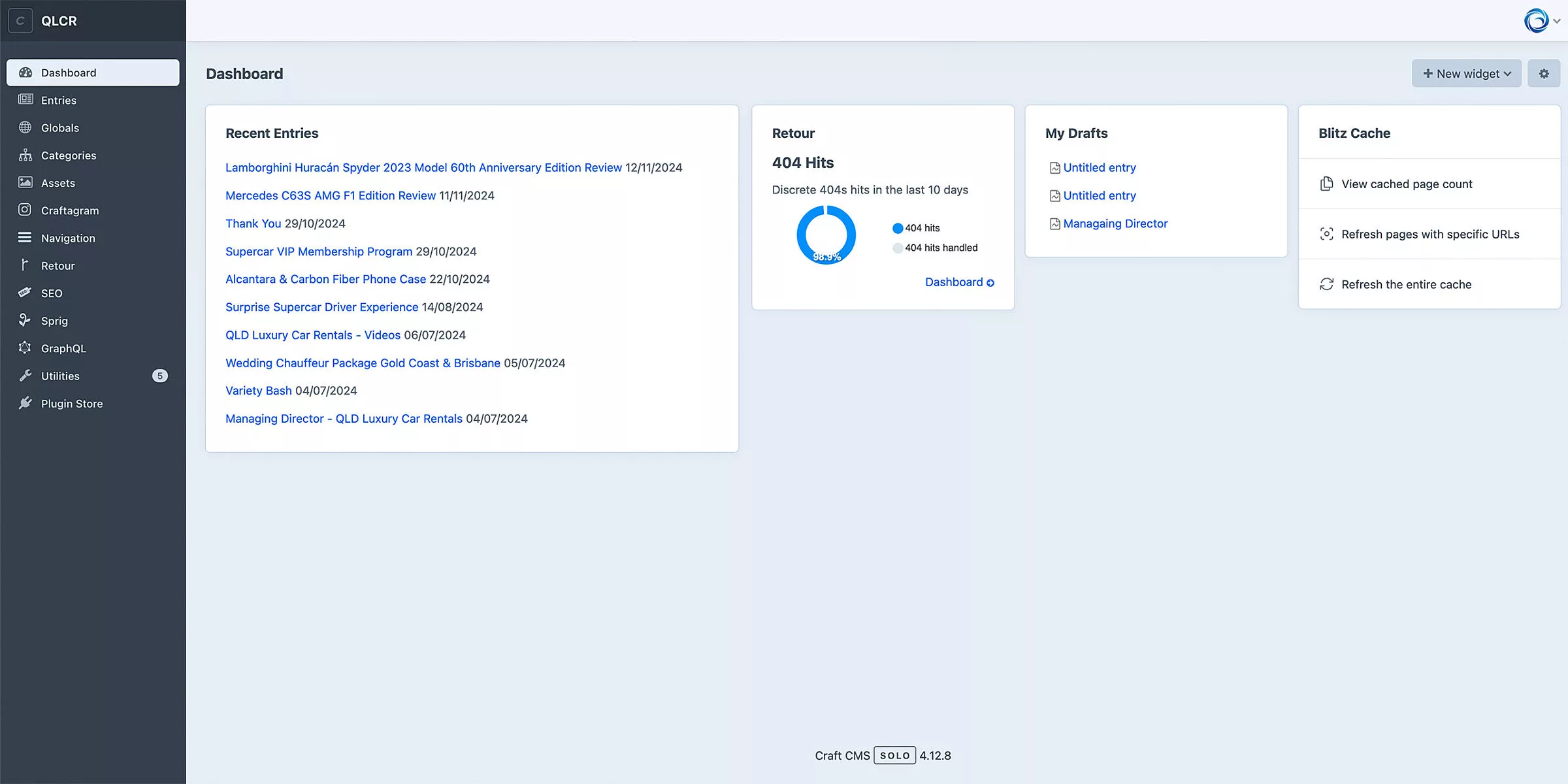Click the QLCR site name
Viewport: 1568px width, 784px height.
tap(59, 21)
